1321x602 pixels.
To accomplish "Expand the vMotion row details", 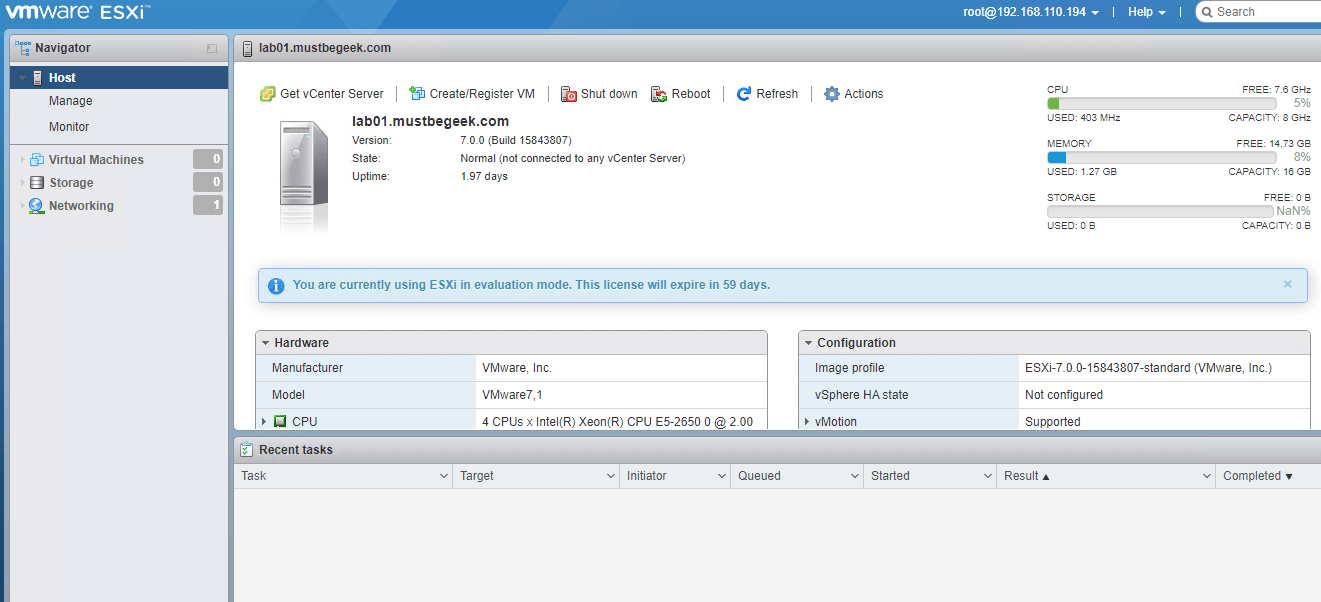I will tap(808, 421).
